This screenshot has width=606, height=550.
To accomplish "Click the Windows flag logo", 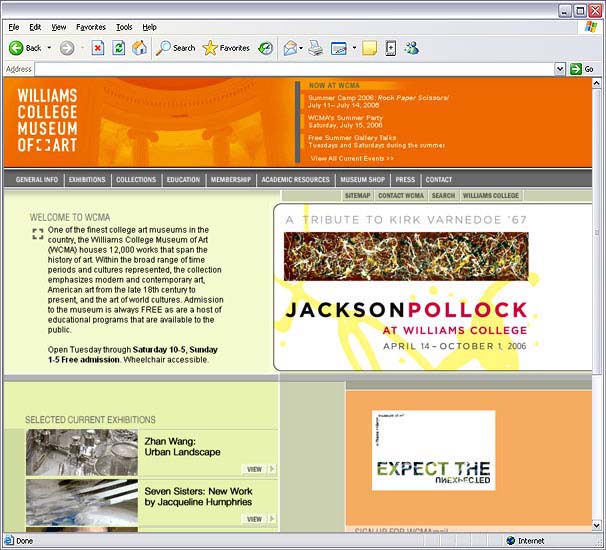I will [x=591, y=27].
